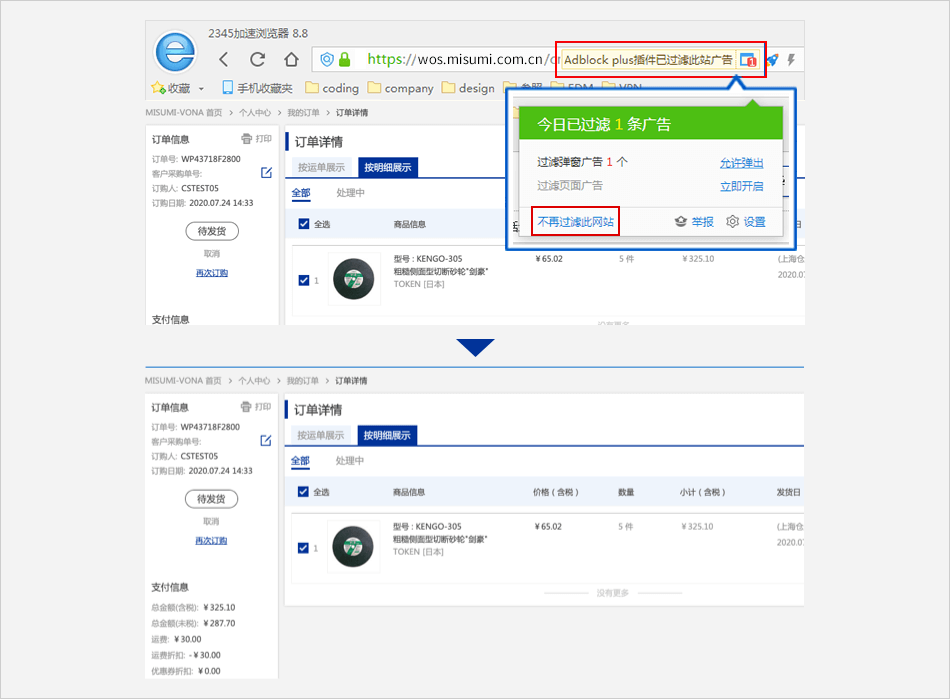950x699 pixels.
Task: Select the 处理中 tab in the lower screenshot
Action: (350, 461)
